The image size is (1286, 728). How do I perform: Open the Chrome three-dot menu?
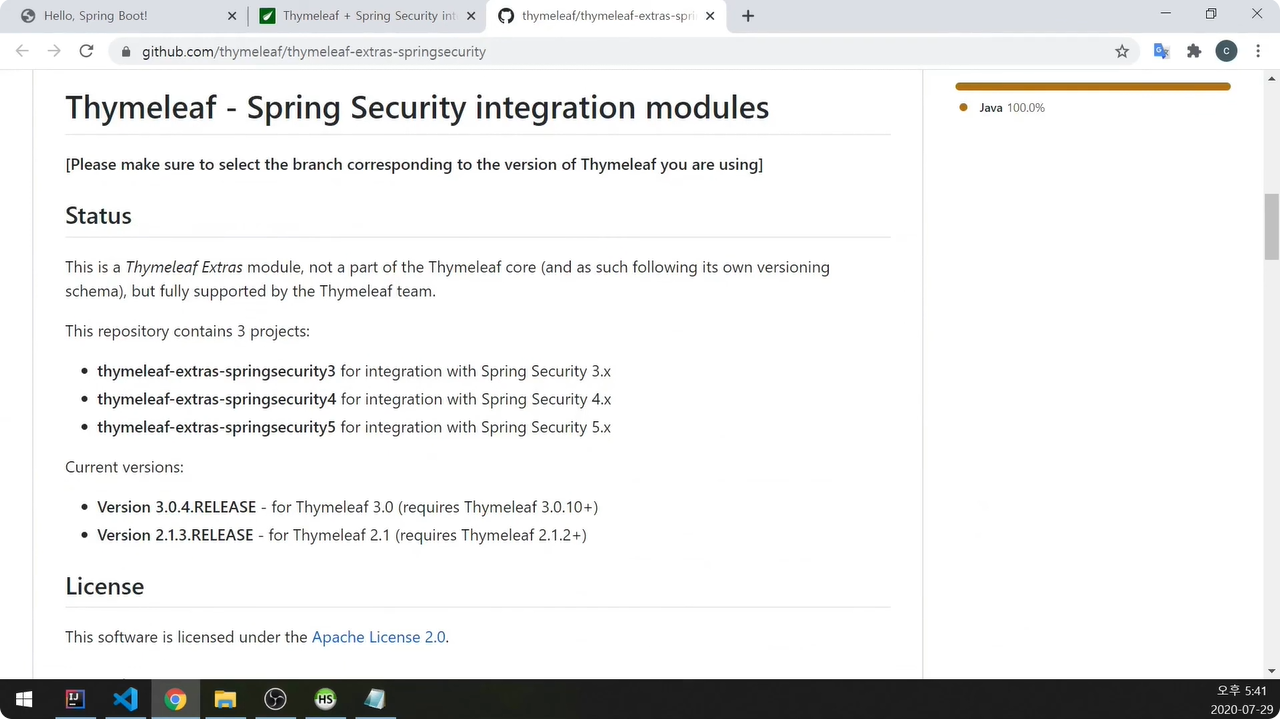[1258, 51]
